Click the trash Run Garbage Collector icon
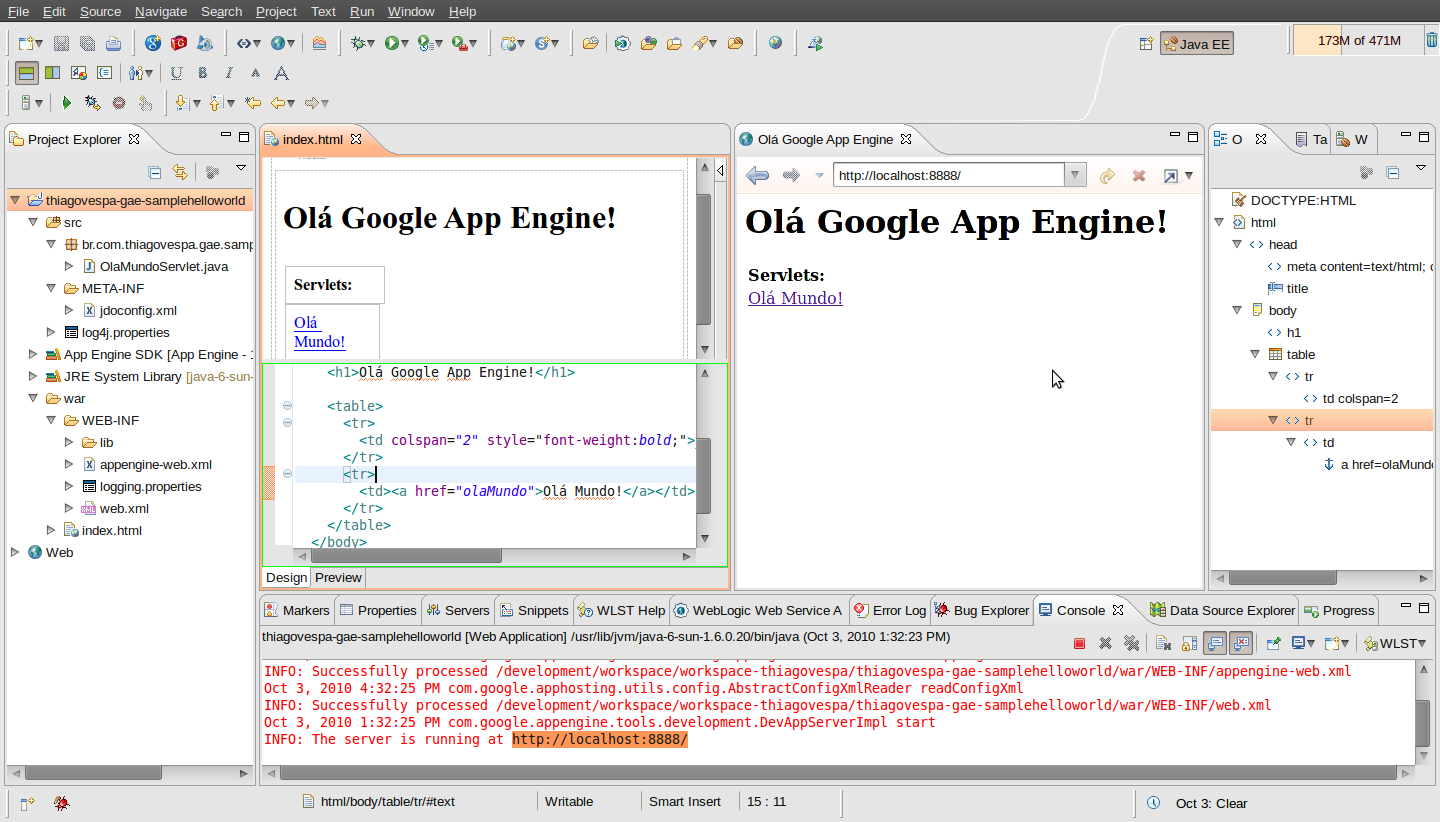The image size is (1440, 822). pos(1431,40)
